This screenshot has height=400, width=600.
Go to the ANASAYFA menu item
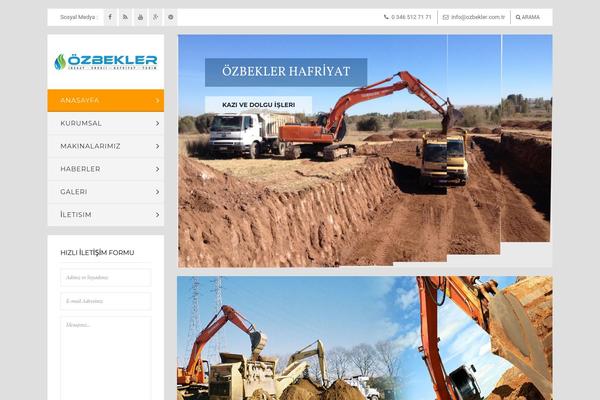106,100
